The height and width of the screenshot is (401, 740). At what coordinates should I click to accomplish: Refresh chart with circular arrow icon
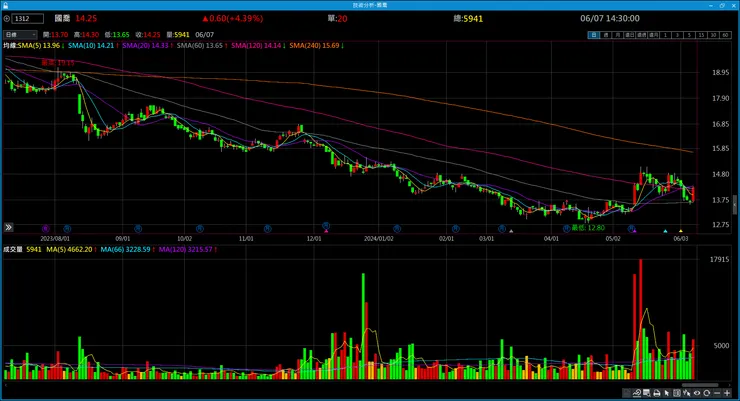point(706,393)
